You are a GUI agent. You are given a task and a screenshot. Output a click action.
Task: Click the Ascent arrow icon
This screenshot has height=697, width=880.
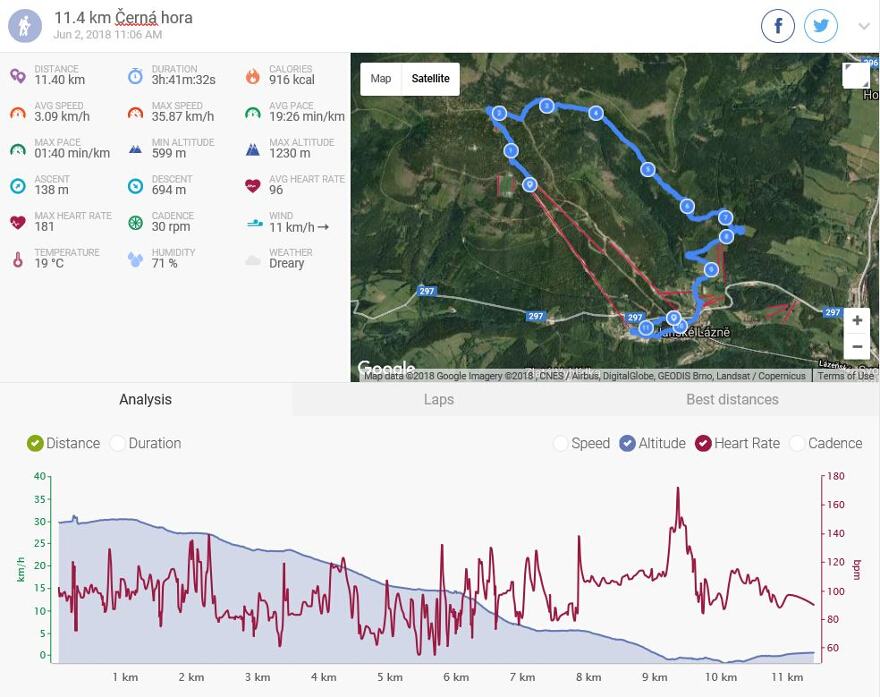18,186
